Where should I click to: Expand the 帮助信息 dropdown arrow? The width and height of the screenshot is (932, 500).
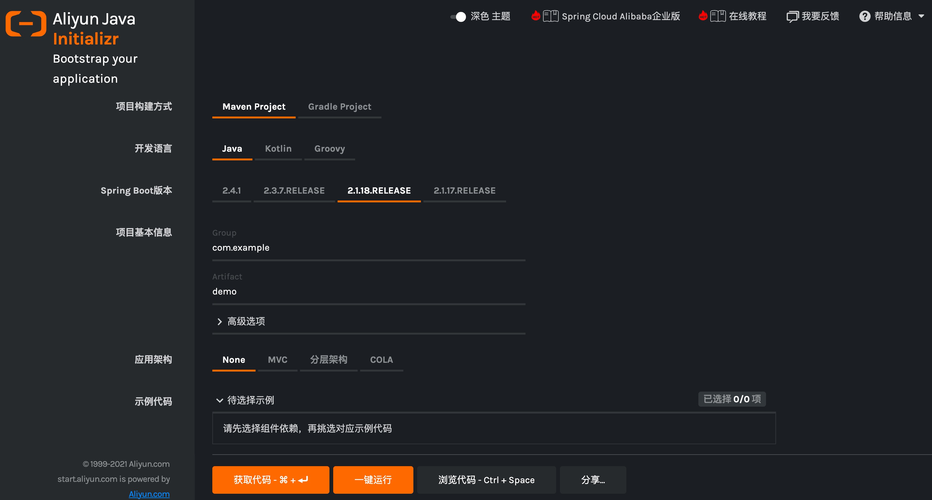(x=921, y=17)
